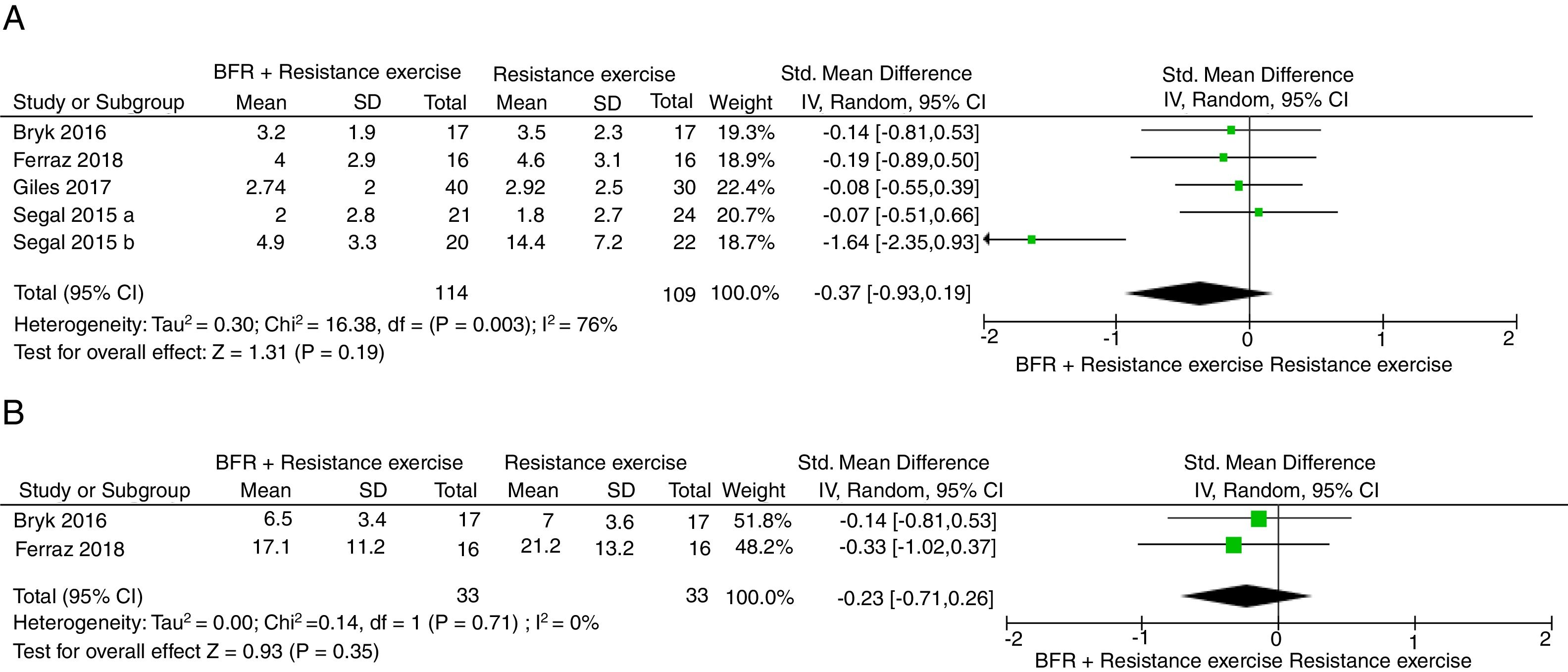The width and height of the screenshot is (1568, 672).
Task: Select the black summary diamond in panel A
Action: coord(1199,293)
